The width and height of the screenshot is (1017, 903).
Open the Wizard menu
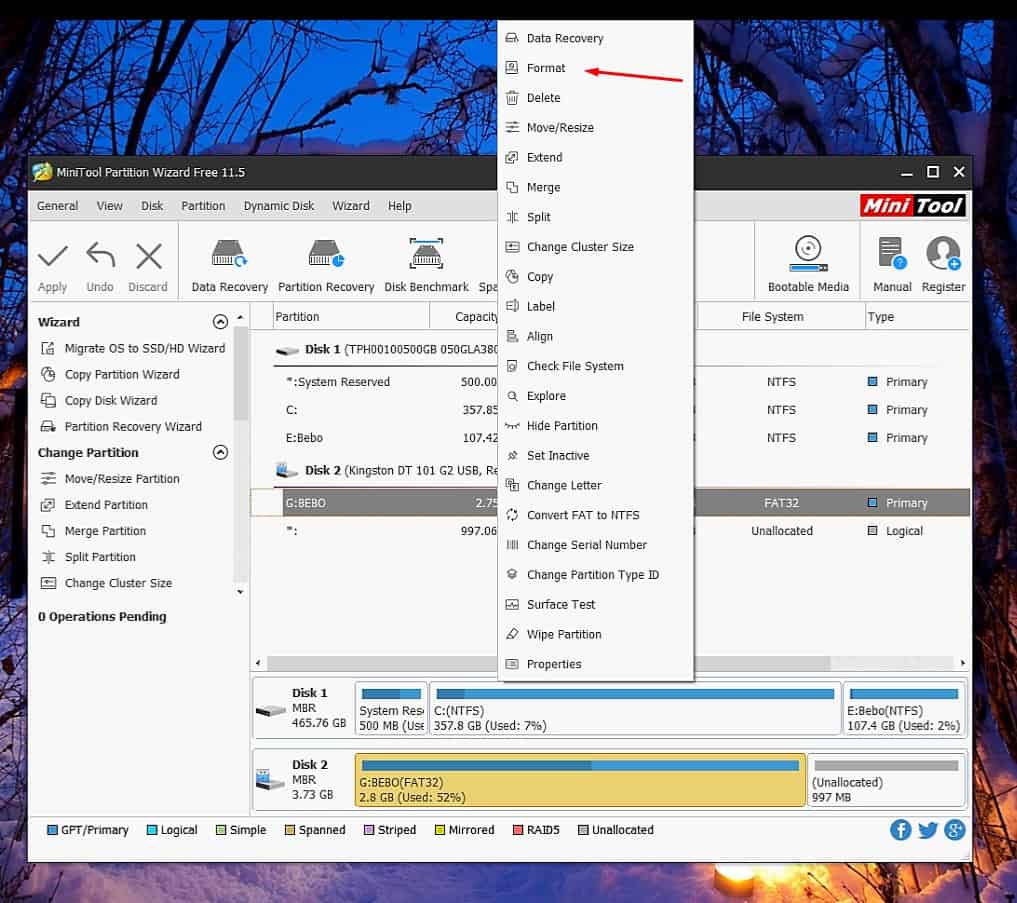click(x=351, y=206)
